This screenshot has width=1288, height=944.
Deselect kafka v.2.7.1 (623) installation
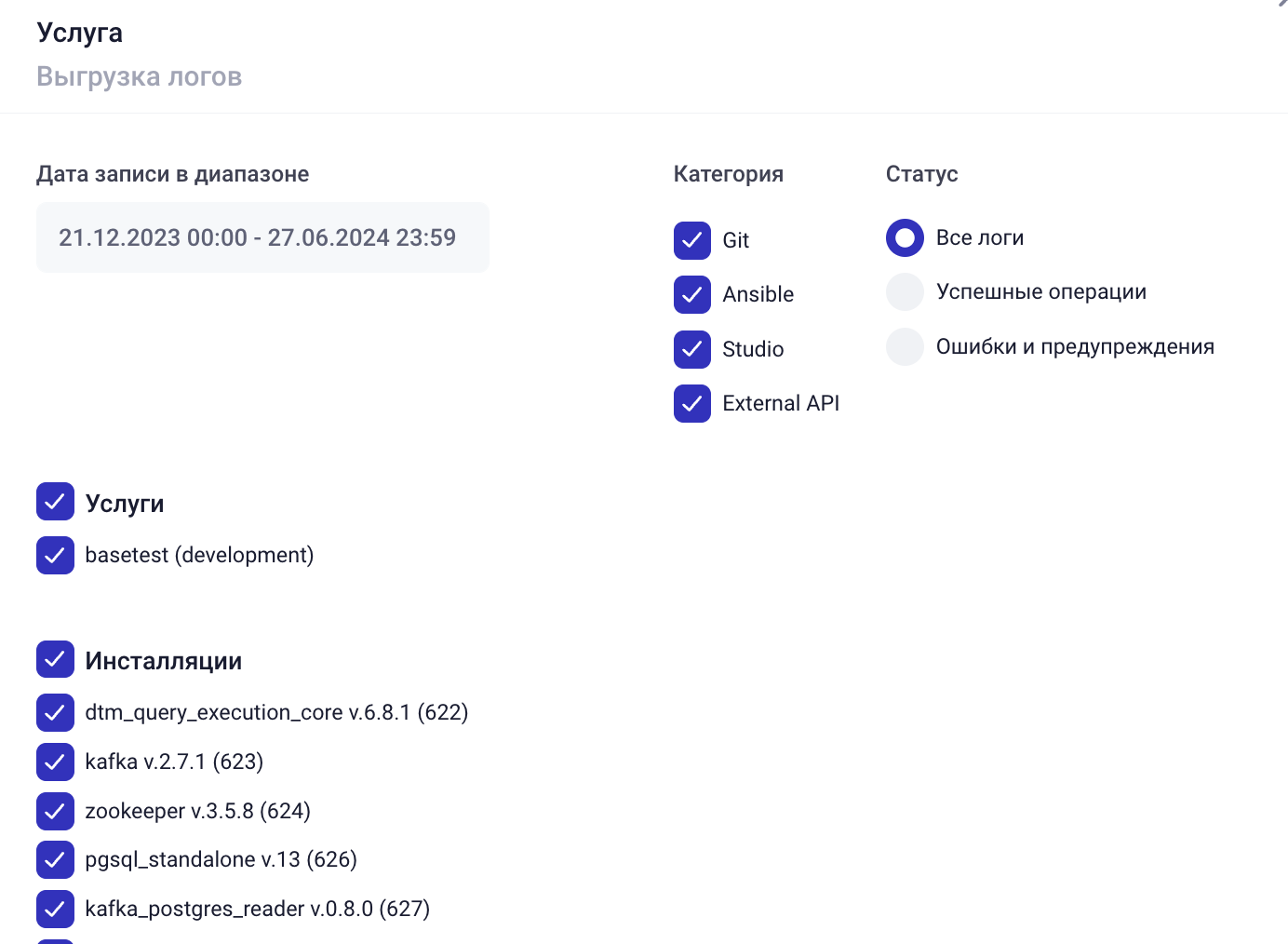(55, 762)
